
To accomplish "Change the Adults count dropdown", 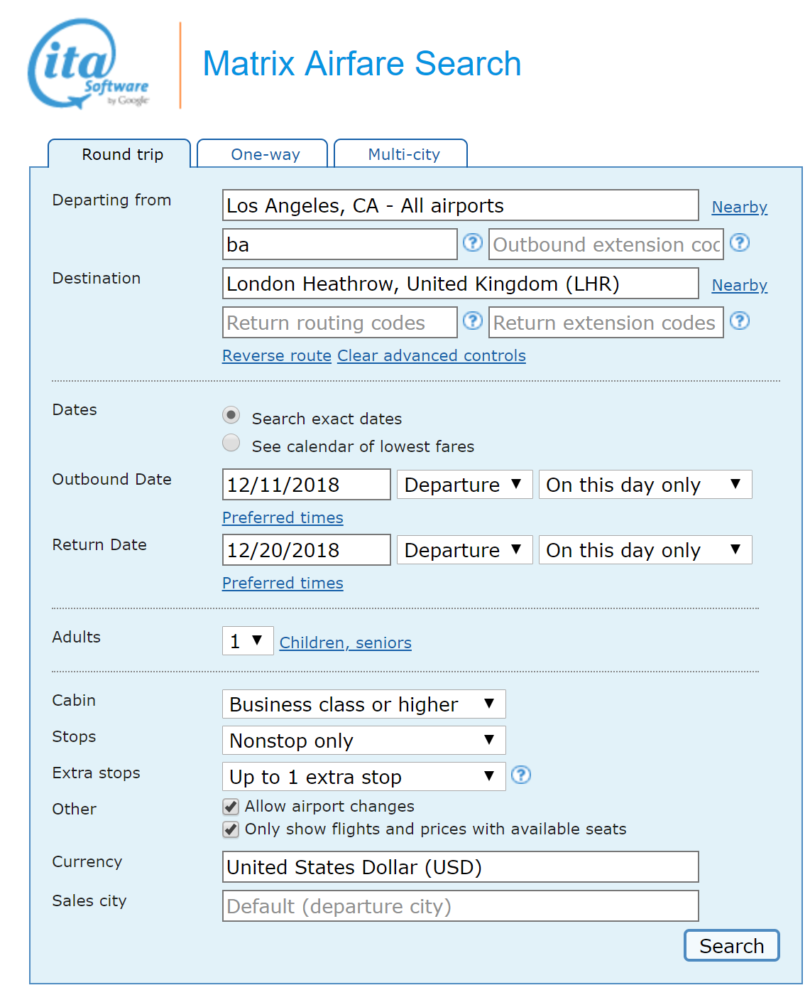I will 247,640.
